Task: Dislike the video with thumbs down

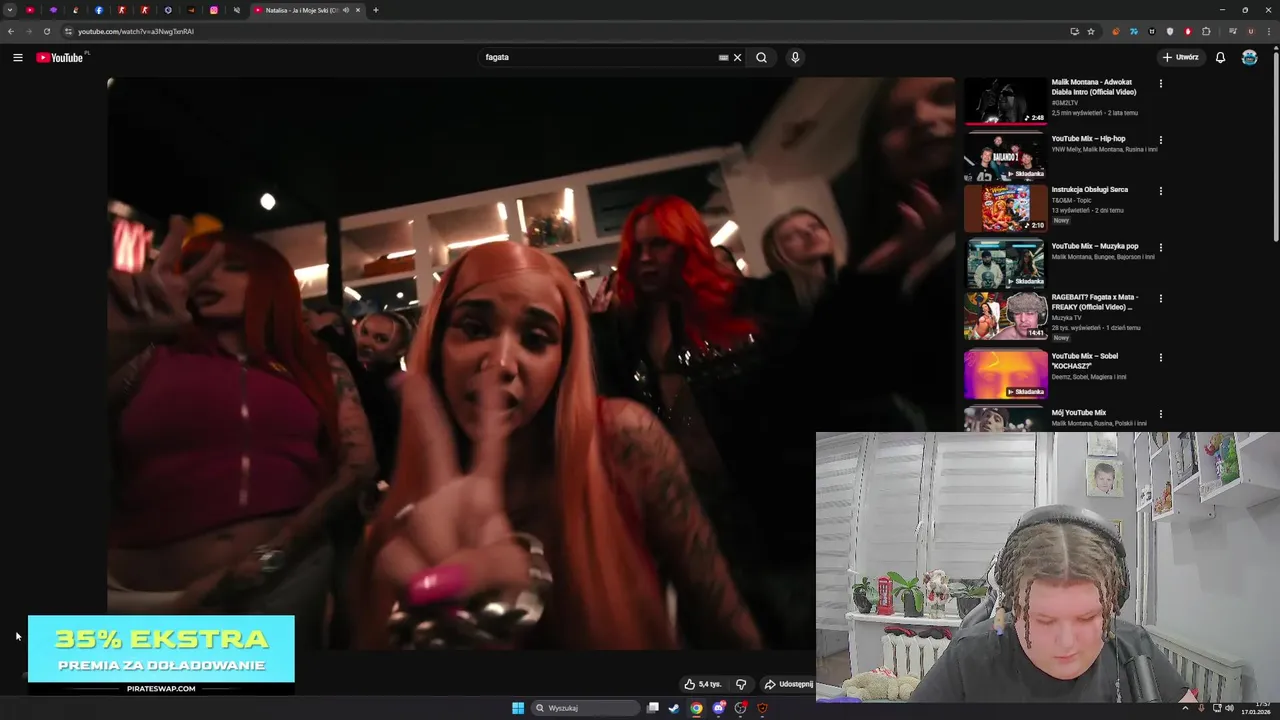Action: click(741, 684)
